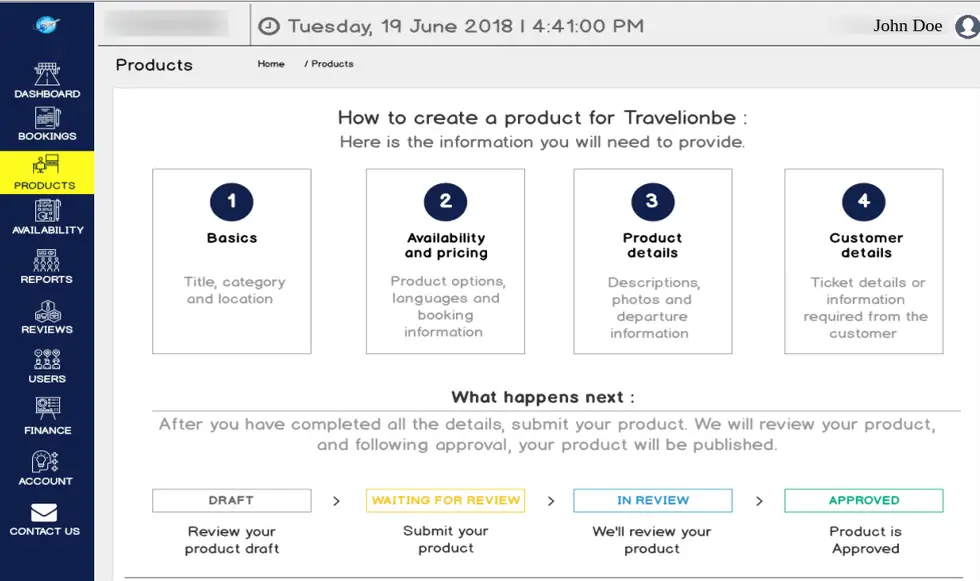This screenshot has width=980, height=581.
Task: Select the Products sidebar icon
Action: (x=46, y=166)
